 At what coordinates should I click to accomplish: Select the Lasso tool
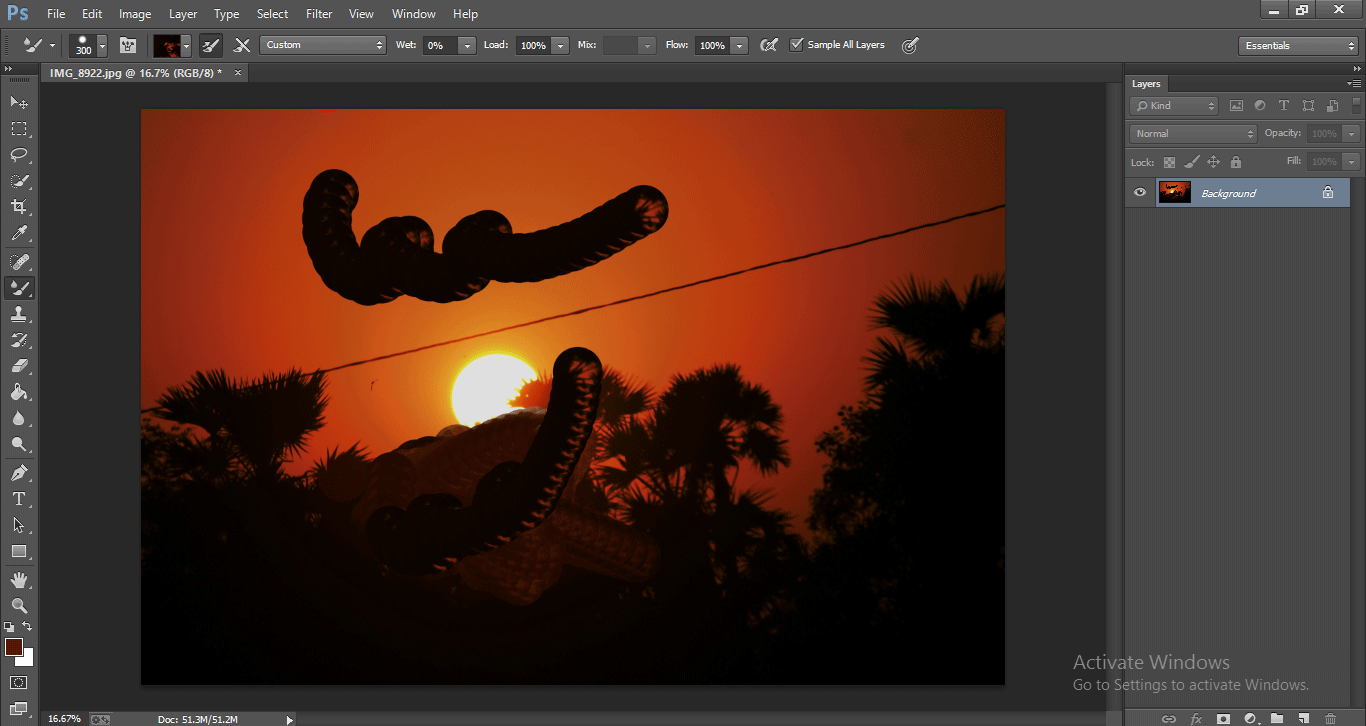(19, 155)
